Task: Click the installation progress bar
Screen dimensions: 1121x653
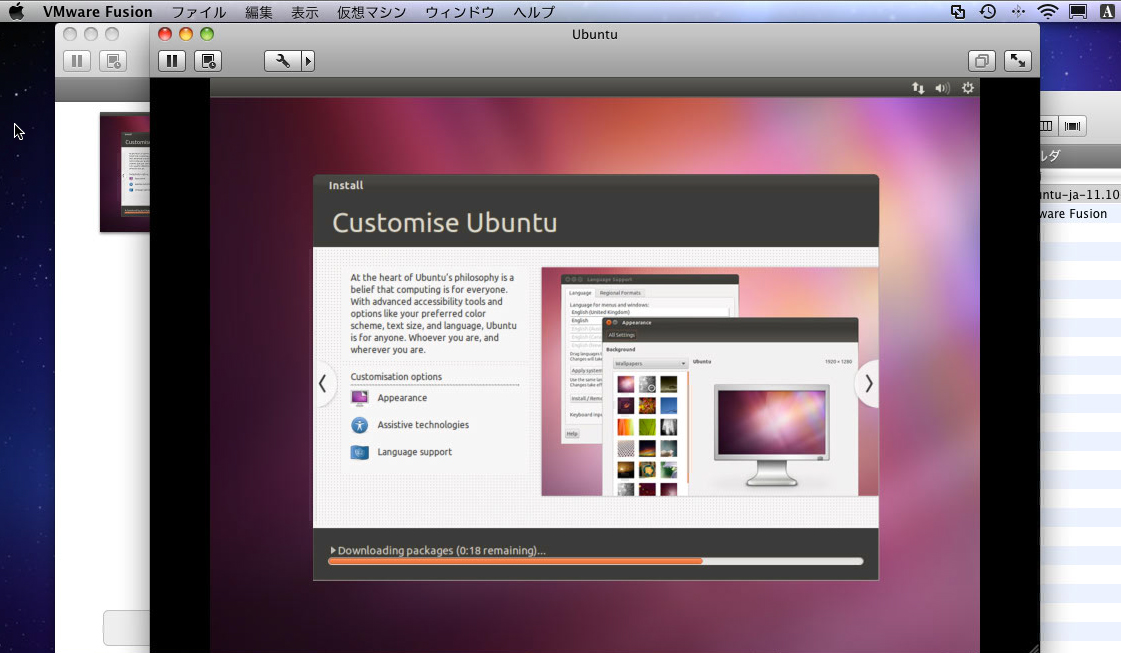Action: coord(596,561)
